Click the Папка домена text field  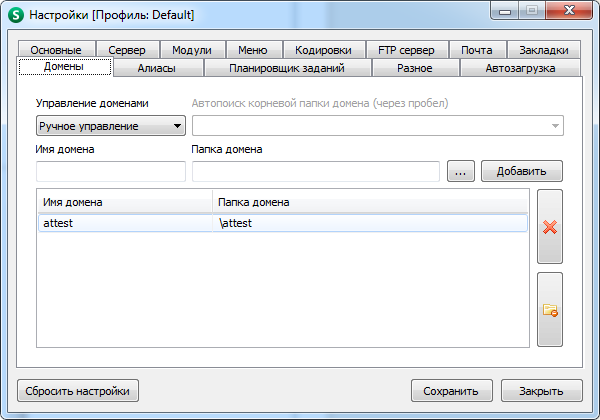315,171
